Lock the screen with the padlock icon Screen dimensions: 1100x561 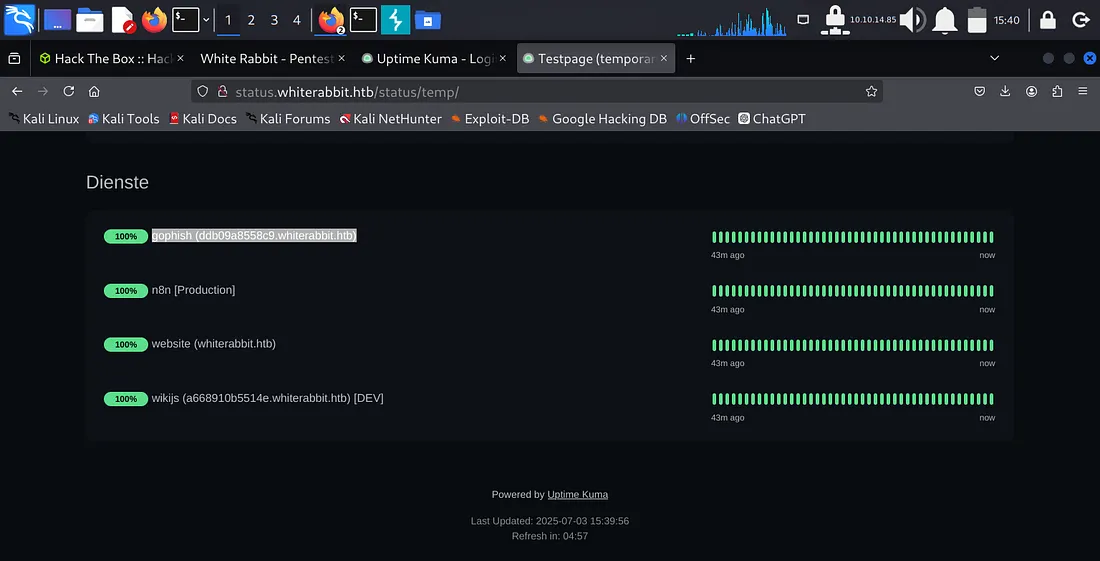(1047, 20)
